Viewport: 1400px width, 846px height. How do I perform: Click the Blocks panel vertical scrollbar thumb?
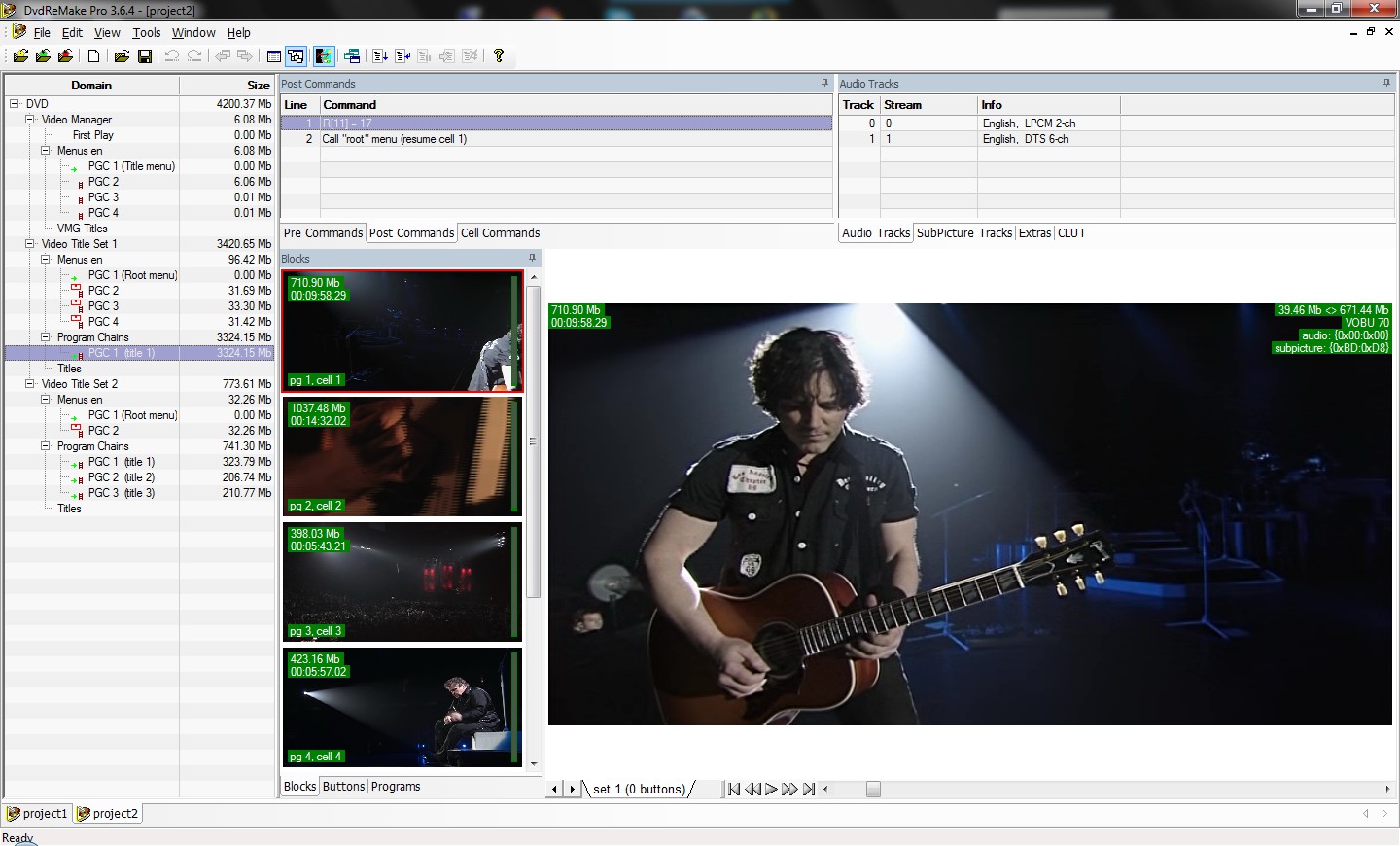point(533,441)
